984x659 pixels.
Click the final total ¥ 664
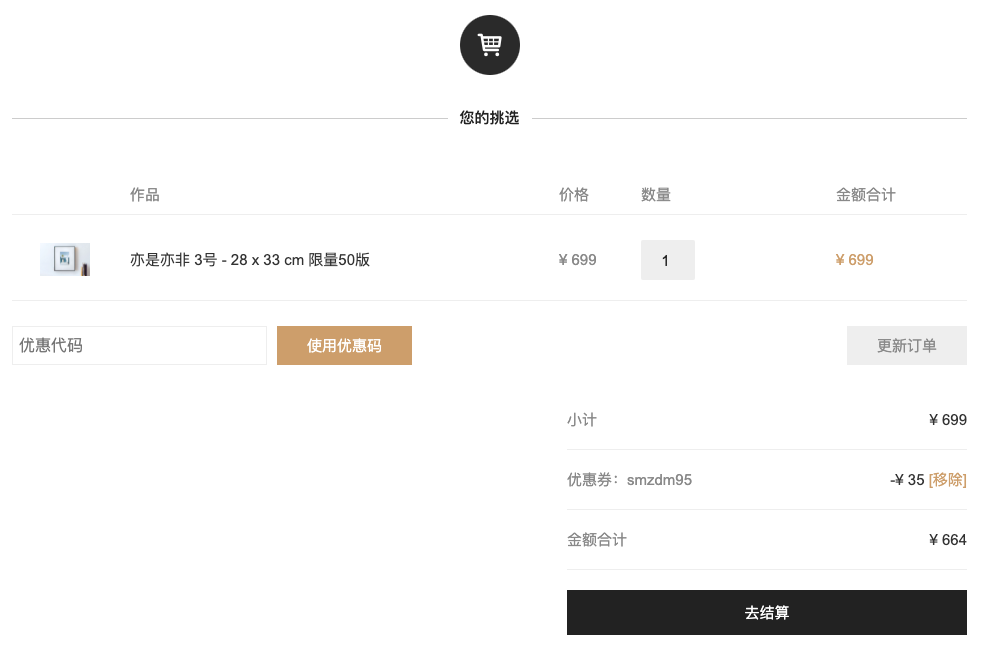click(948, 540)
